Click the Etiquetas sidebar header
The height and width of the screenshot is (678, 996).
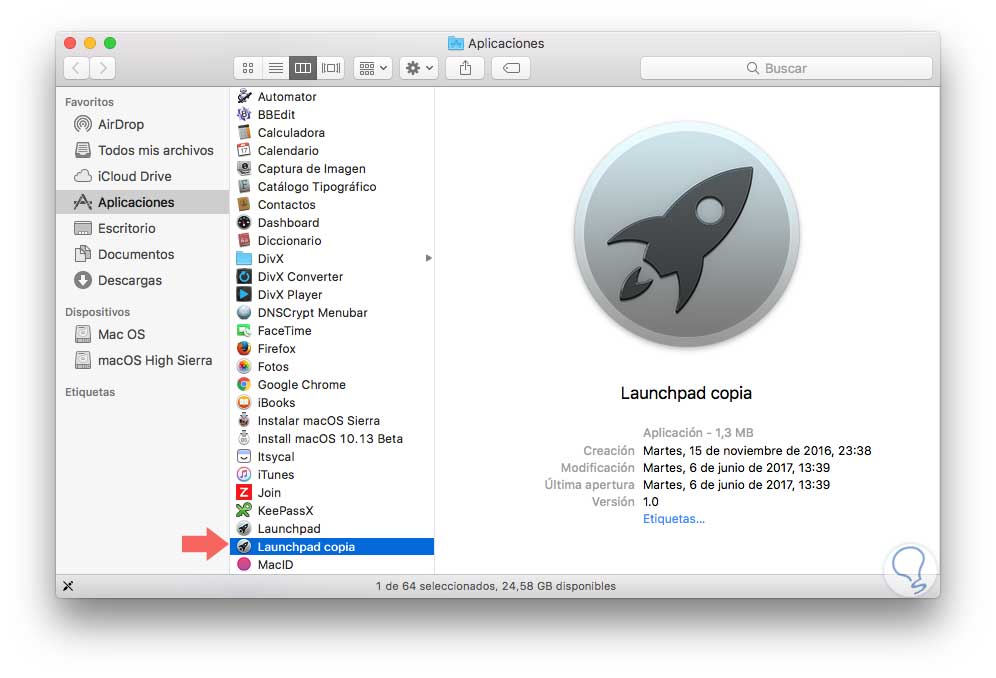point(90,392)
